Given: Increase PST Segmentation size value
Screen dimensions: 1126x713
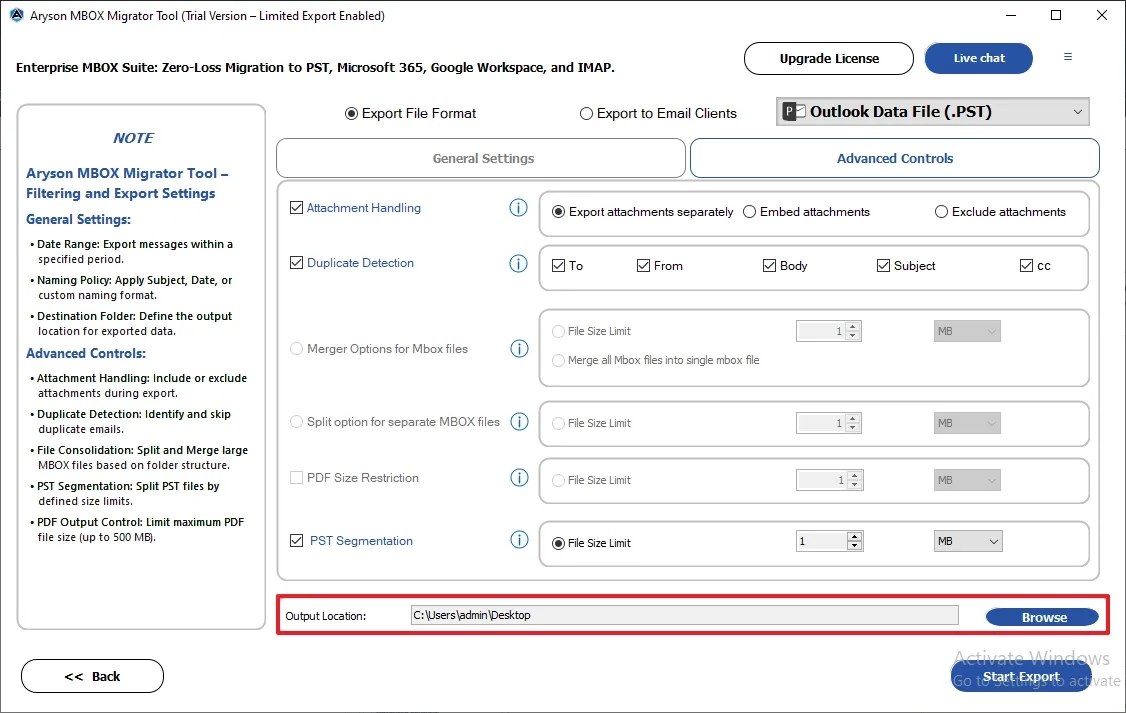Looking at the screenshot, I should [854, 536].
